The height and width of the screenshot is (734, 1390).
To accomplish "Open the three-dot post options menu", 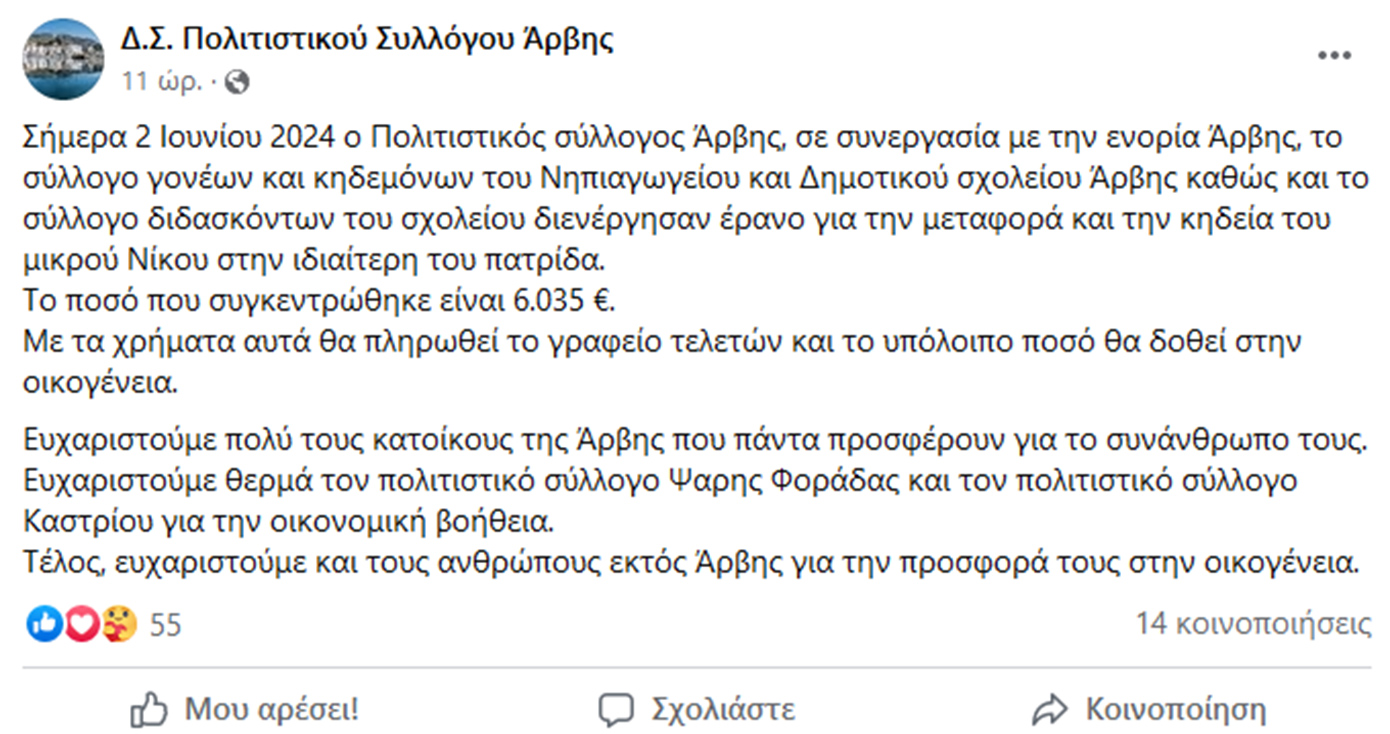I will (x=1334, y=57).
